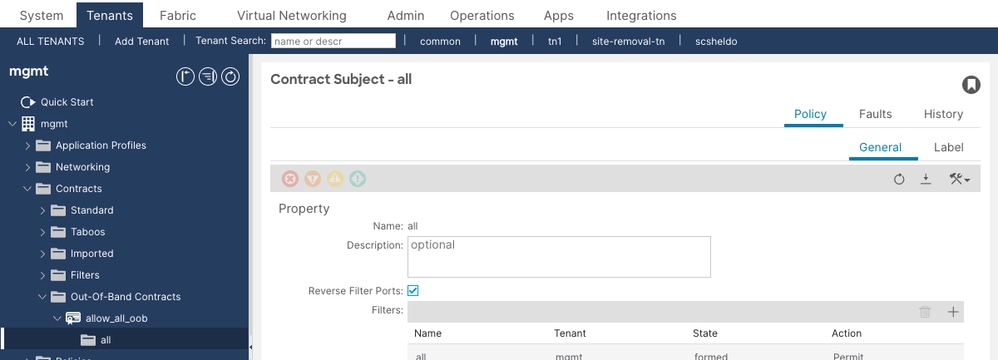
Task: Toggle the Reverse Filter Ports checkbox
Action: click(x=413, y=291)
